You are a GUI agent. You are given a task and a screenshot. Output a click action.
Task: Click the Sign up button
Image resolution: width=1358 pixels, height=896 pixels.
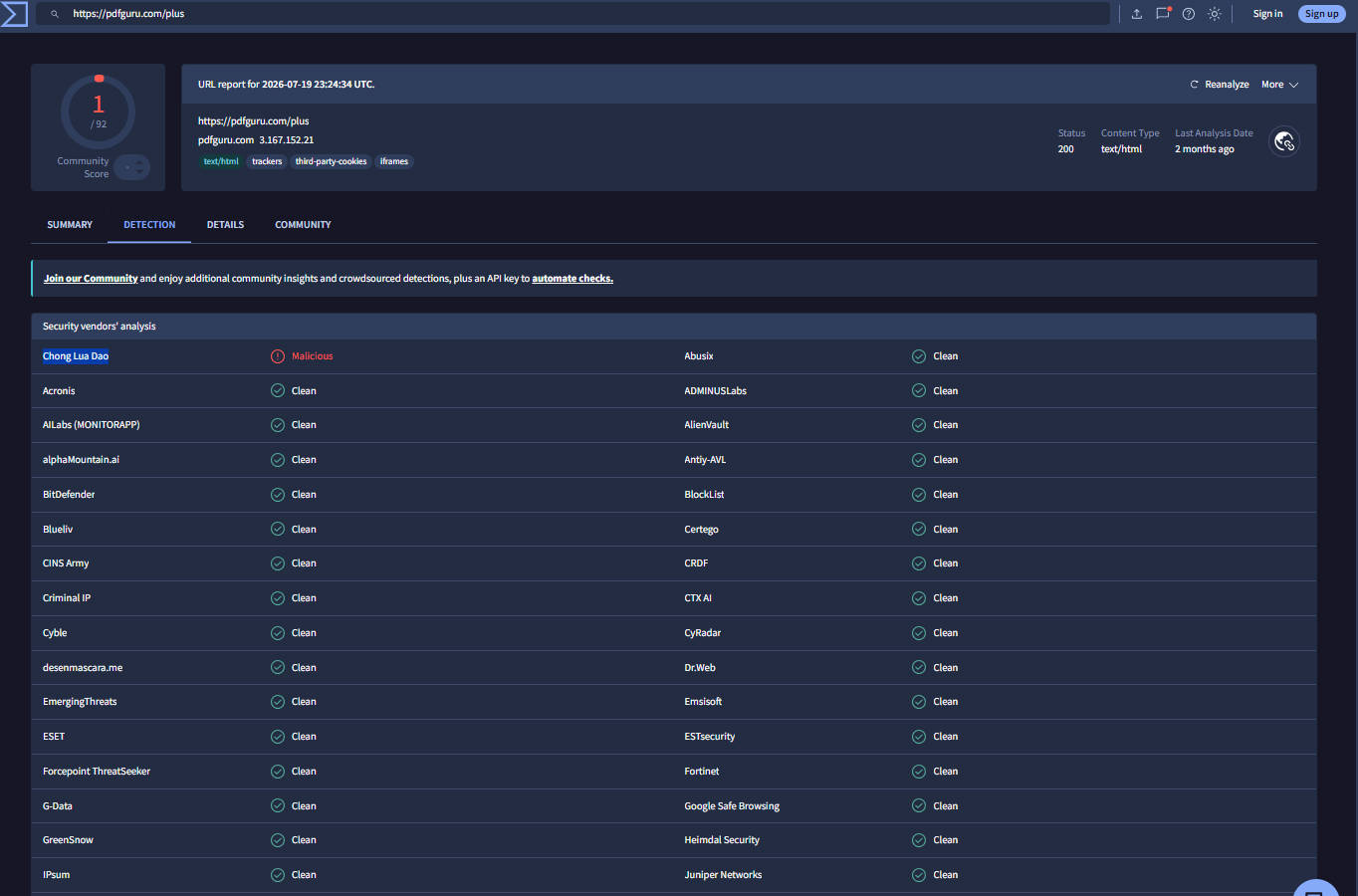(x=1322, y=14)
